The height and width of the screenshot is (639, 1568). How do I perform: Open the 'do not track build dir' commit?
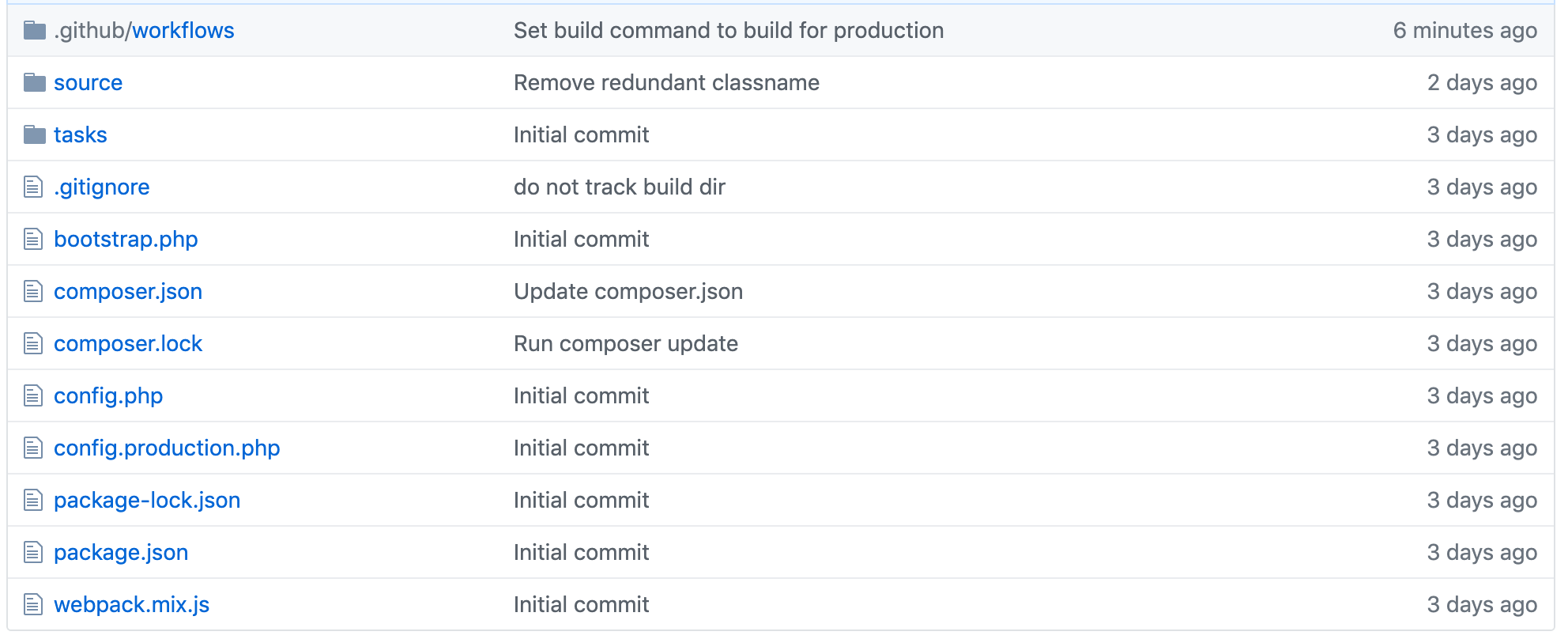coord(619,187)
